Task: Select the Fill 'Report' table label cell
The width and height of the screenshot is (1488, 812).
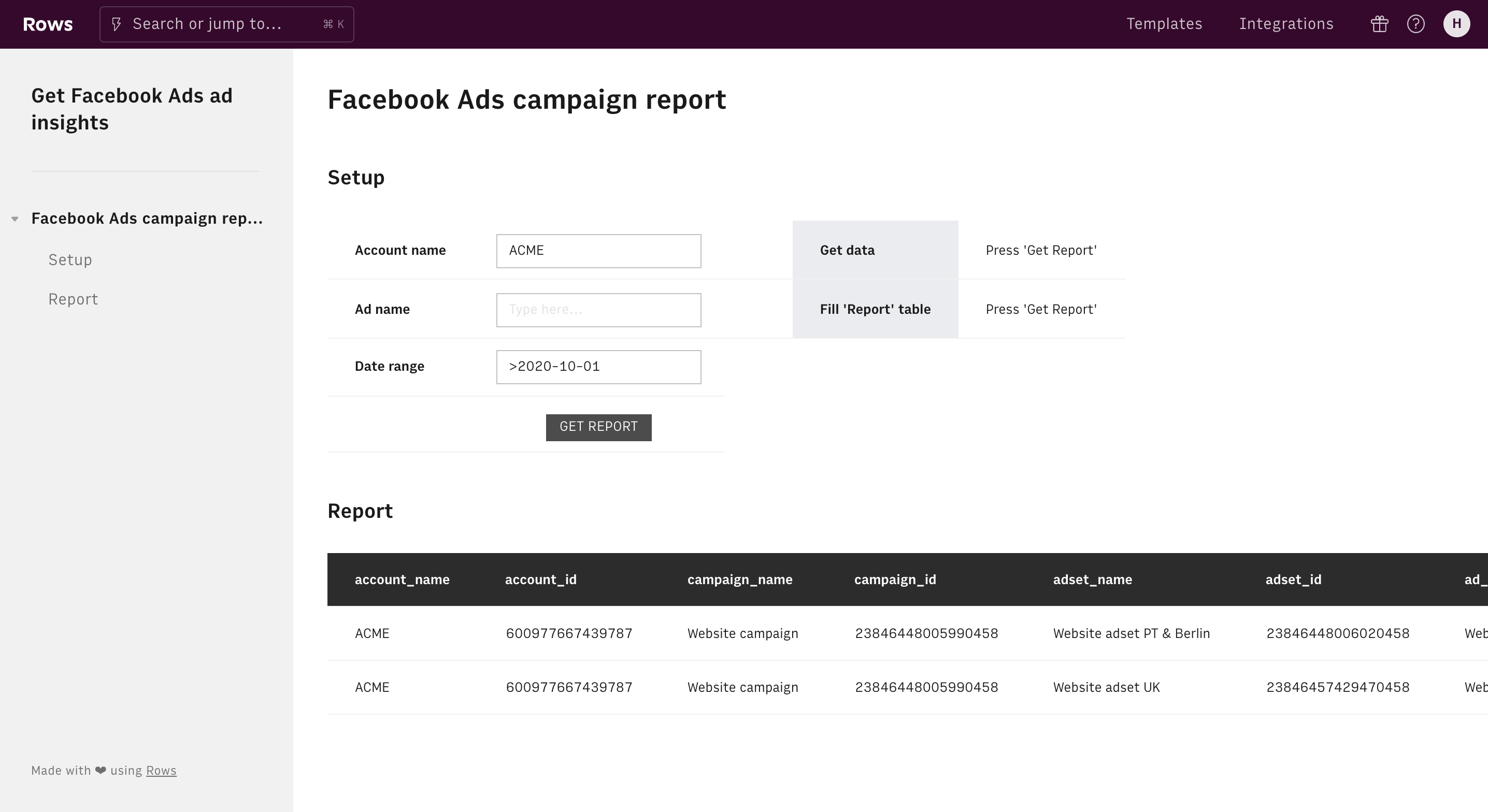Action: 875,309
